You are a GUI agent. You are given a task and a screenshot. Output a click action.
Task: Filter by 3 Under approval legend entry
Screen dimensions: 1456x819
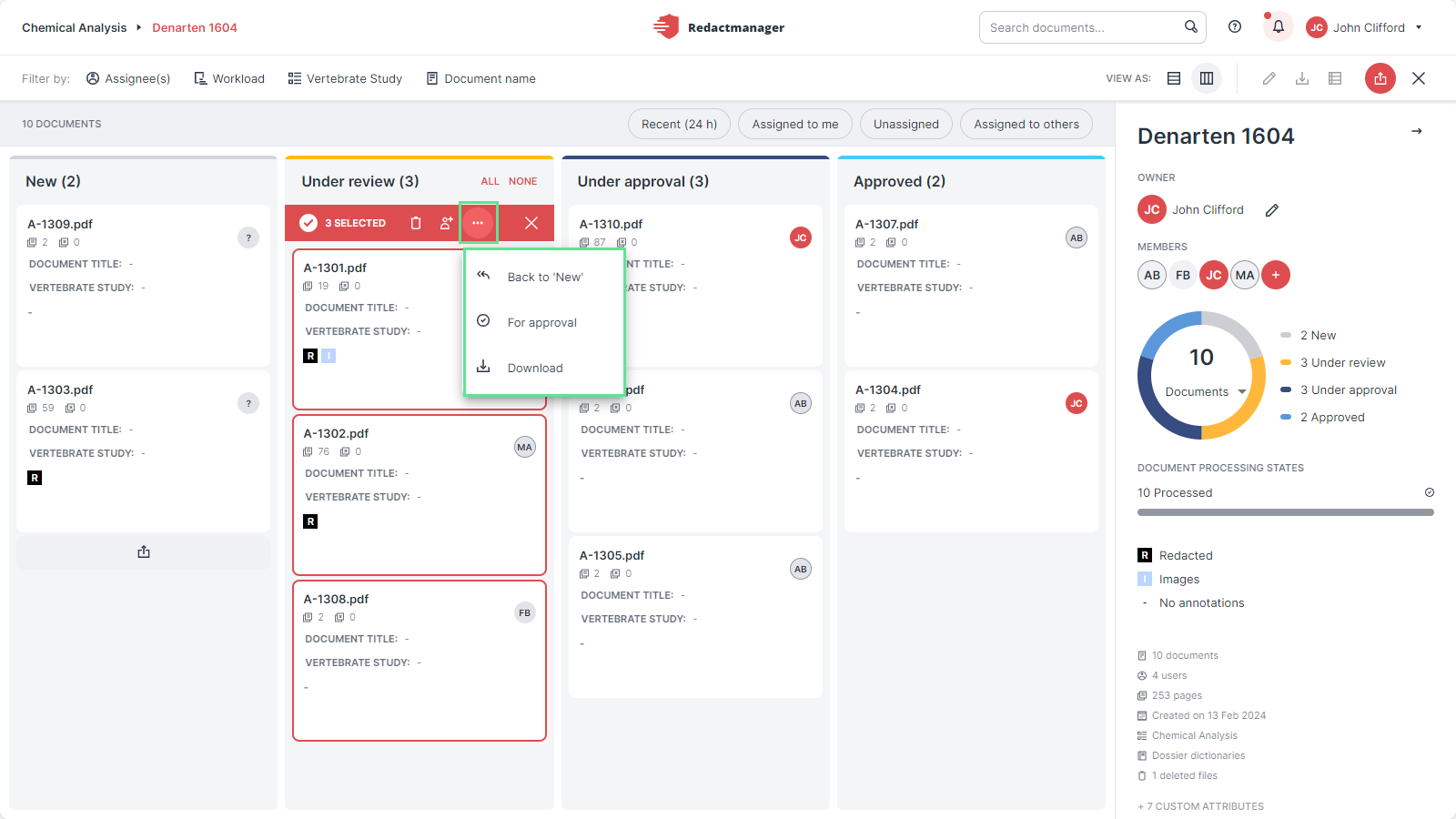click(x=1339, y=389)
